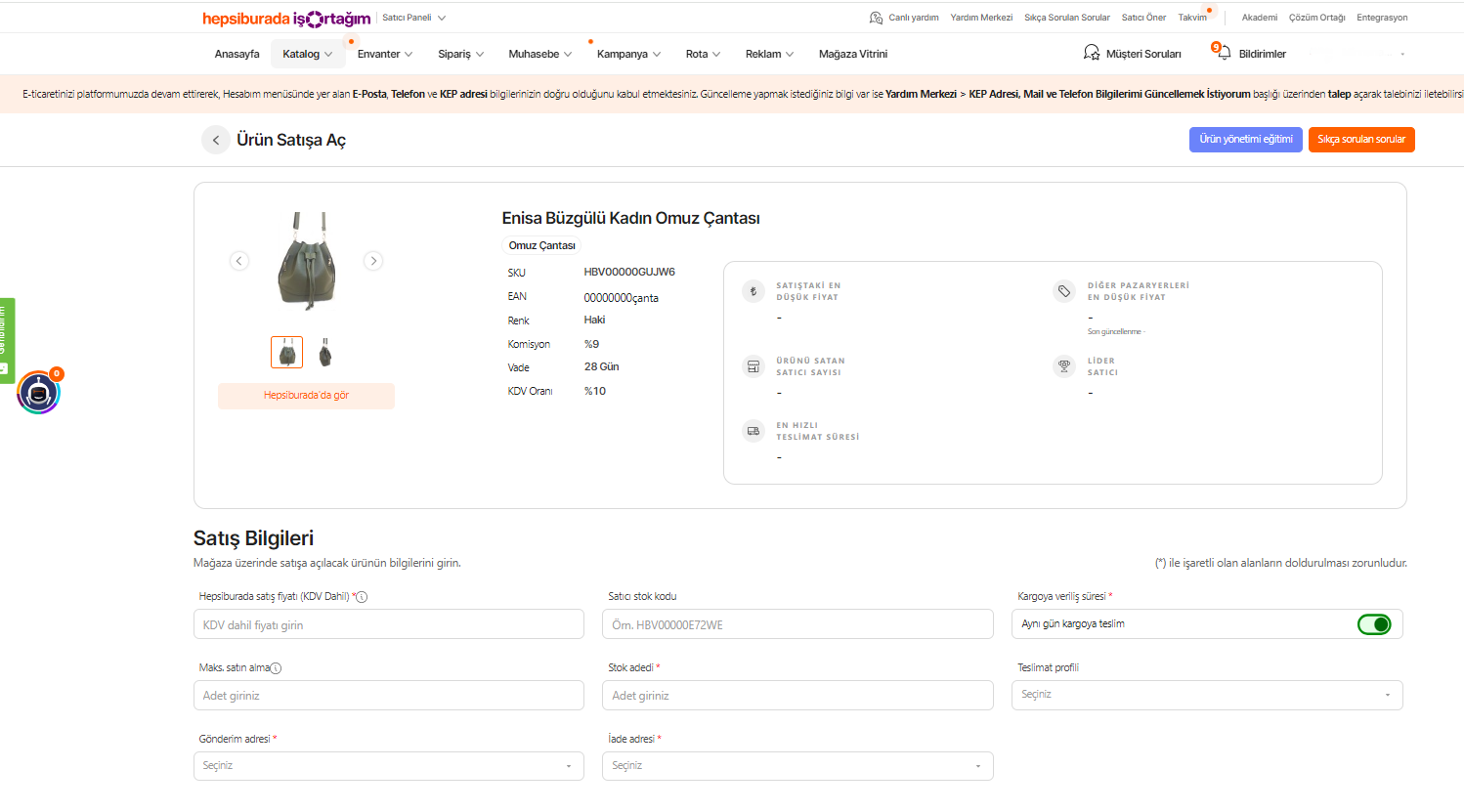Screen dimensions: 1464x812
Task: Click the EAN value 00000000çanta
Action: [x=622, y=298]
